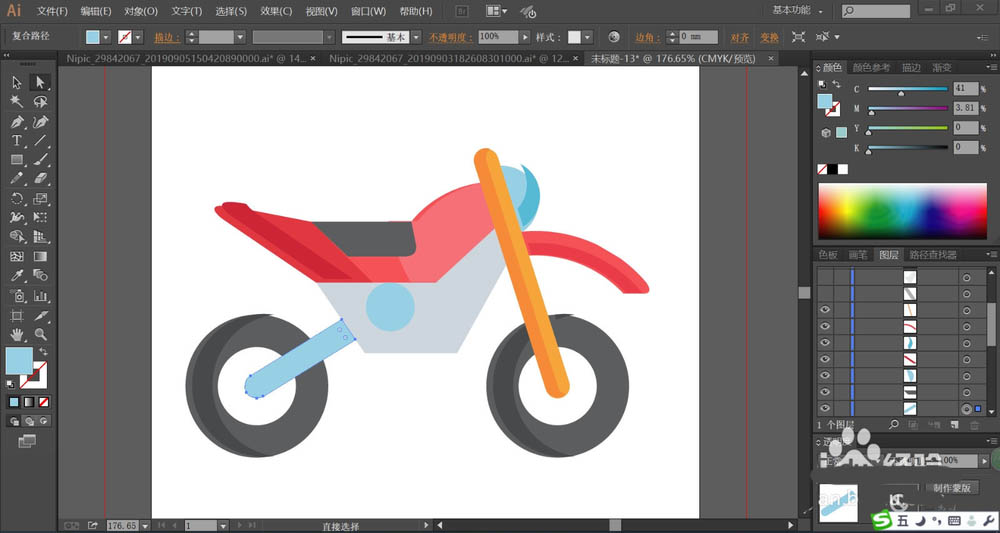Click the 制作蒙版 button
1000x533 pixels.
952,488
